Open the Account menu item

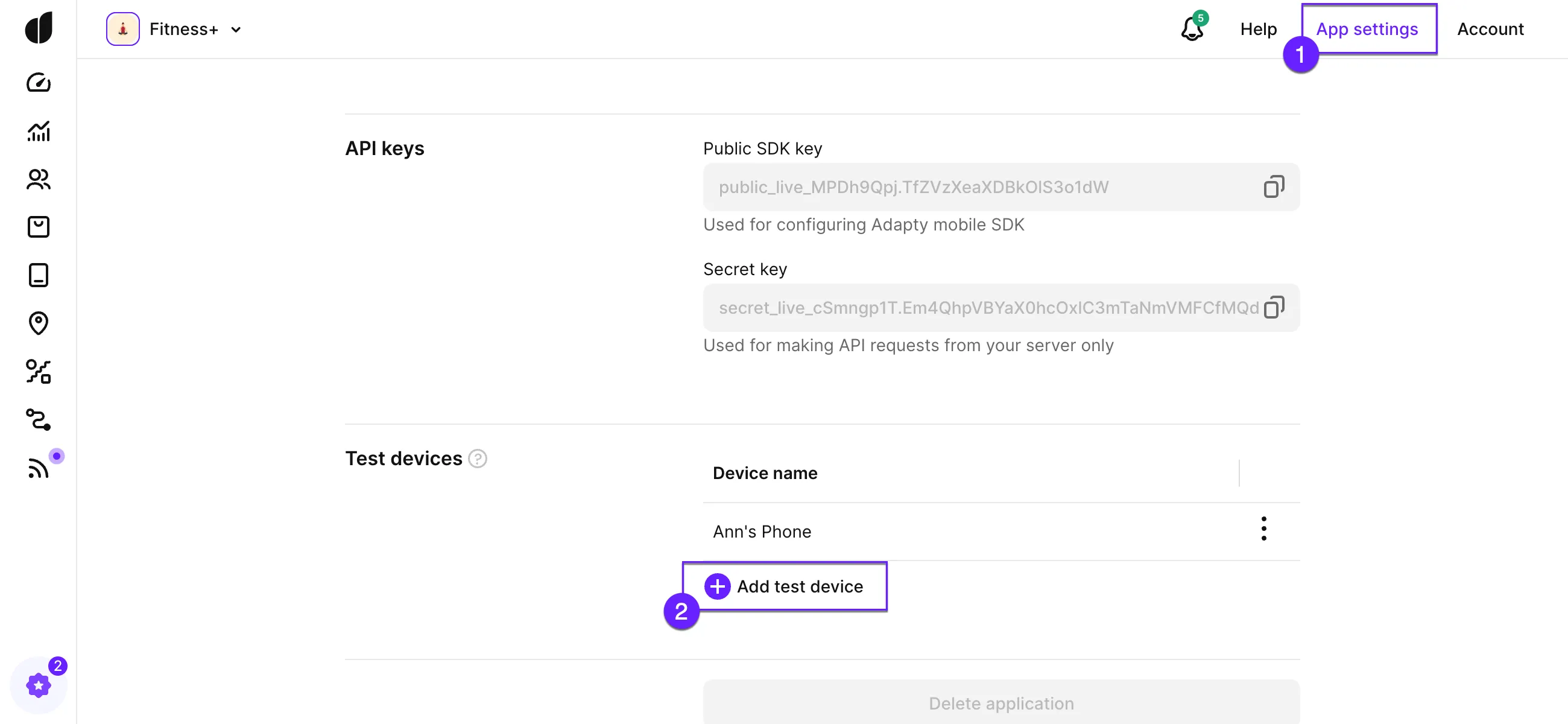(1490, 29)
